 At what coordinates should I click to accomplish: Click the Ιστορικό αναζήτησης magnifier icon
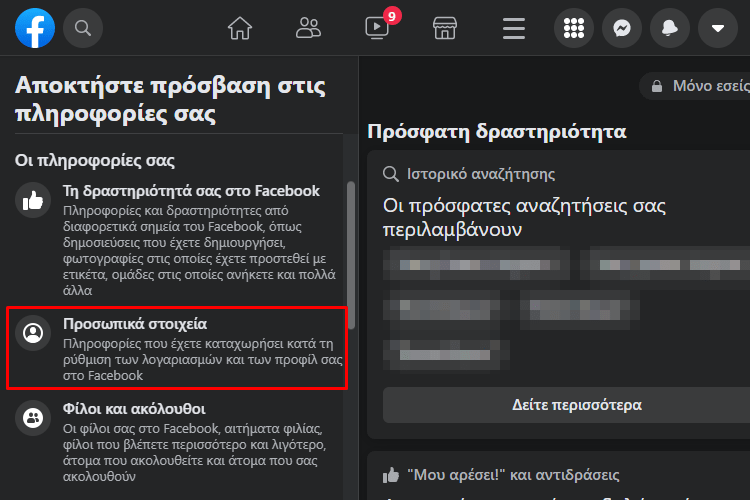(x=391, y=174)
